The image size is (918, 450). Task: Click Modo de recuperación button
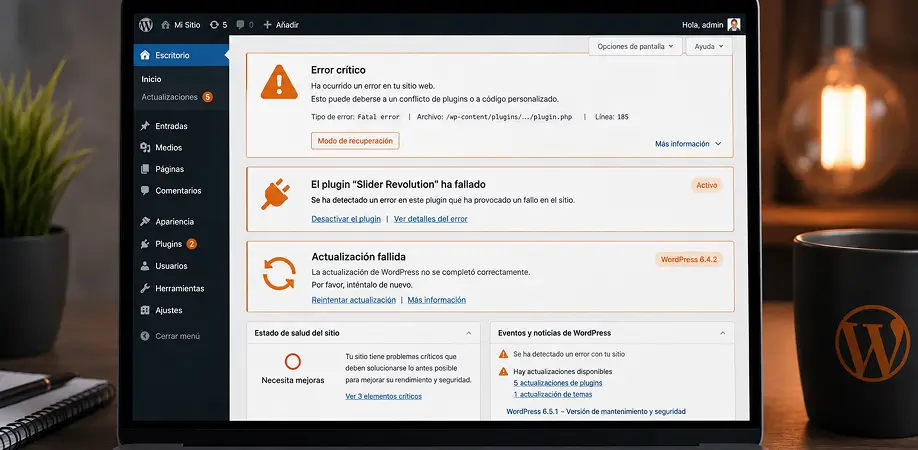(x=355, y=141)
